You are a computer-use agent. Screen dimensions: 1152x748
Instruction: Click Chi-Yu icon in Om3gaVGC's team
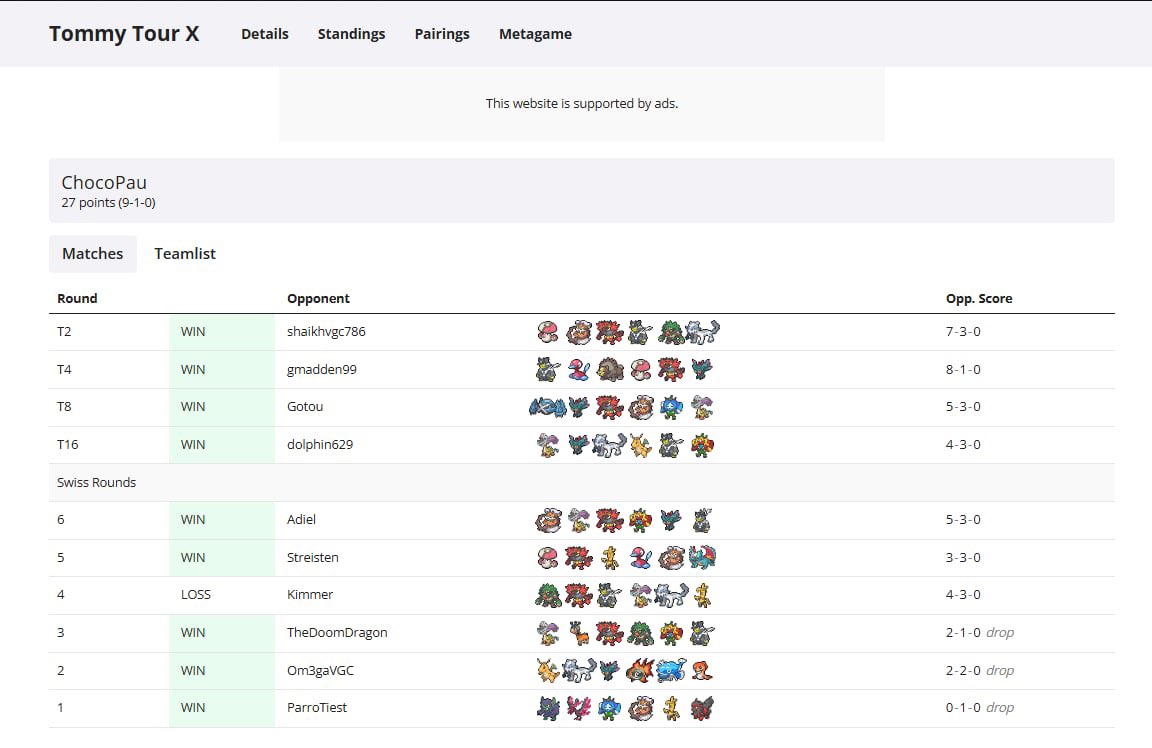(640, 671)
